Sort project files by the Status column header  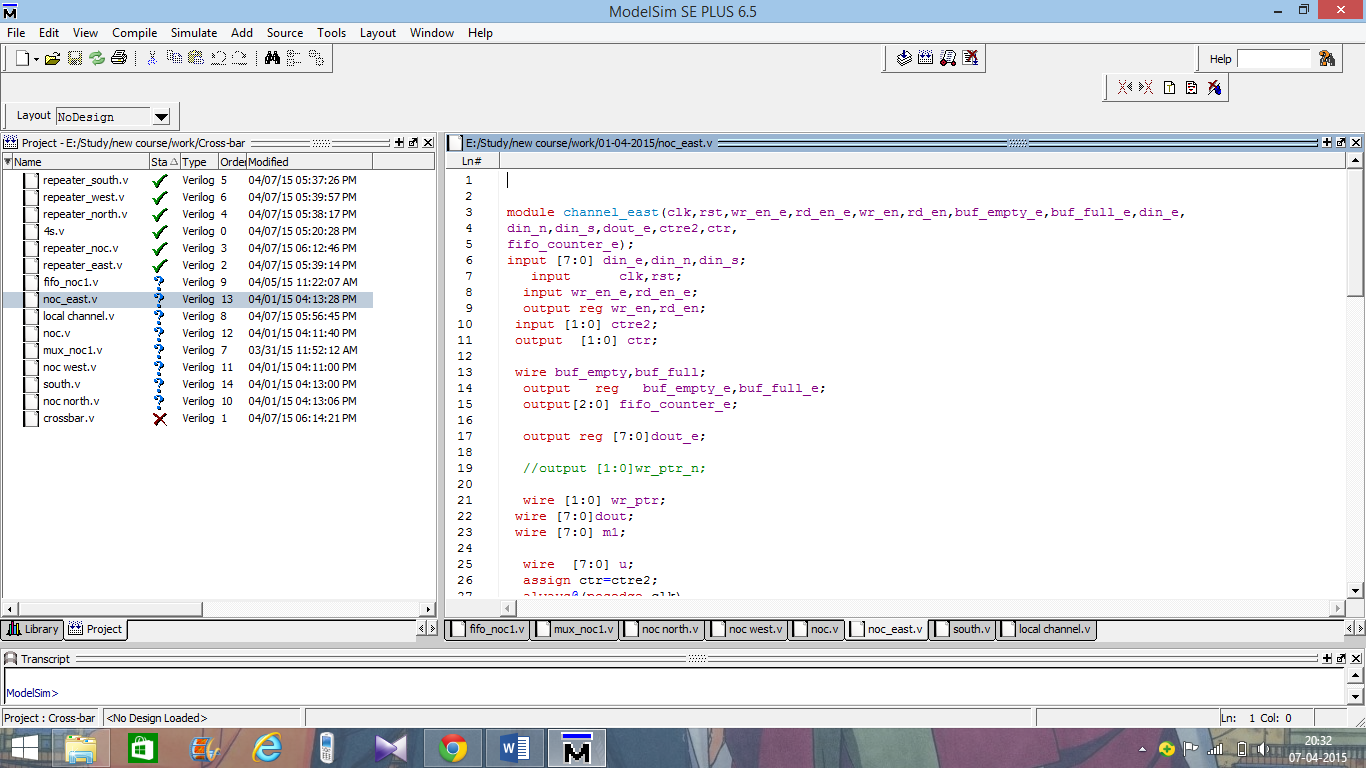coord(164,161)
